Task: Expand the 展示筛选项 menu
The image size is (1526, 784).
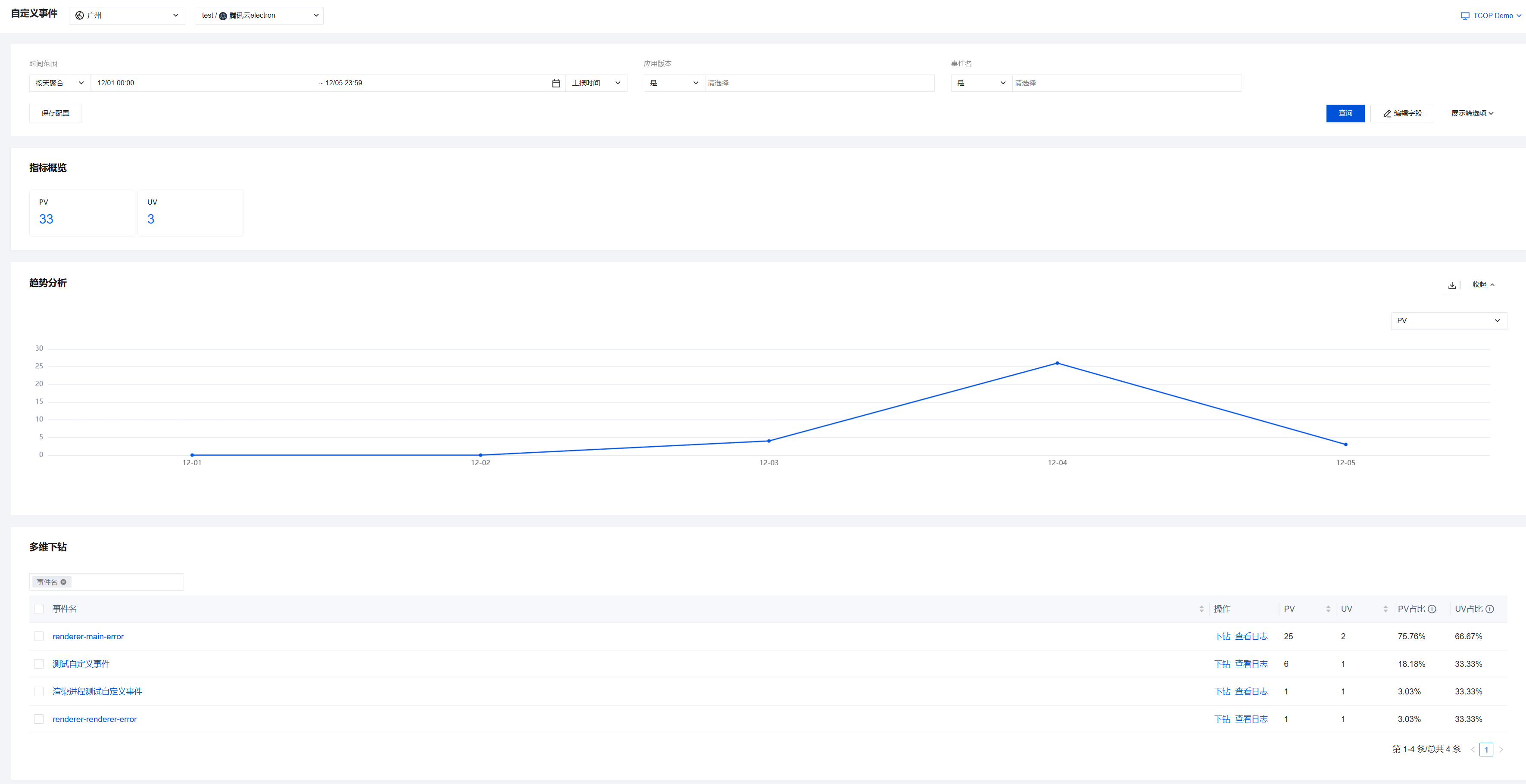Action: (1472, 113)
